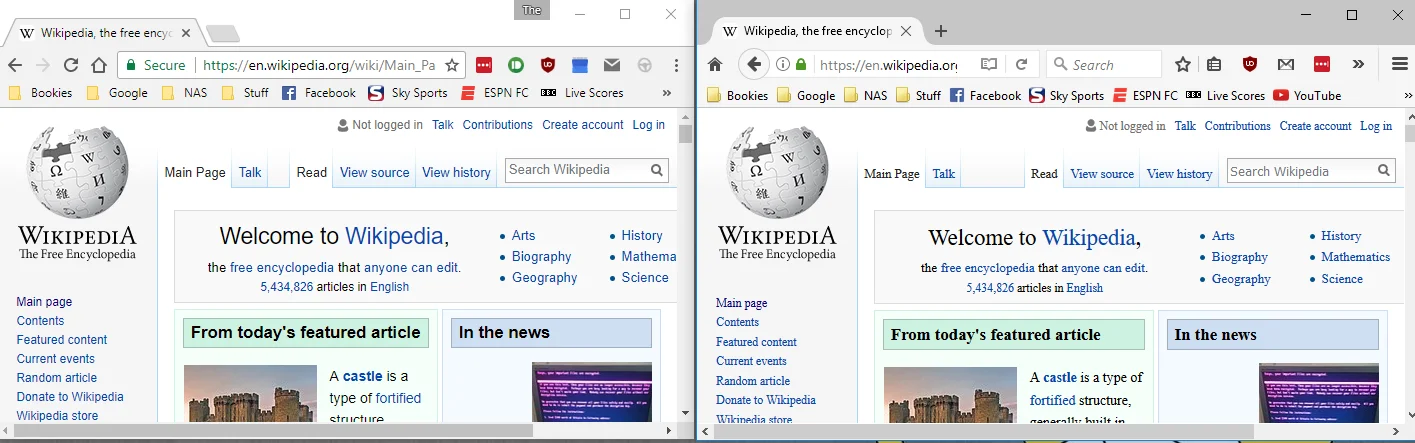Show site information in the Firefox address bar
This screenshot has width=1415, height=443.
[x=781, y=64]
